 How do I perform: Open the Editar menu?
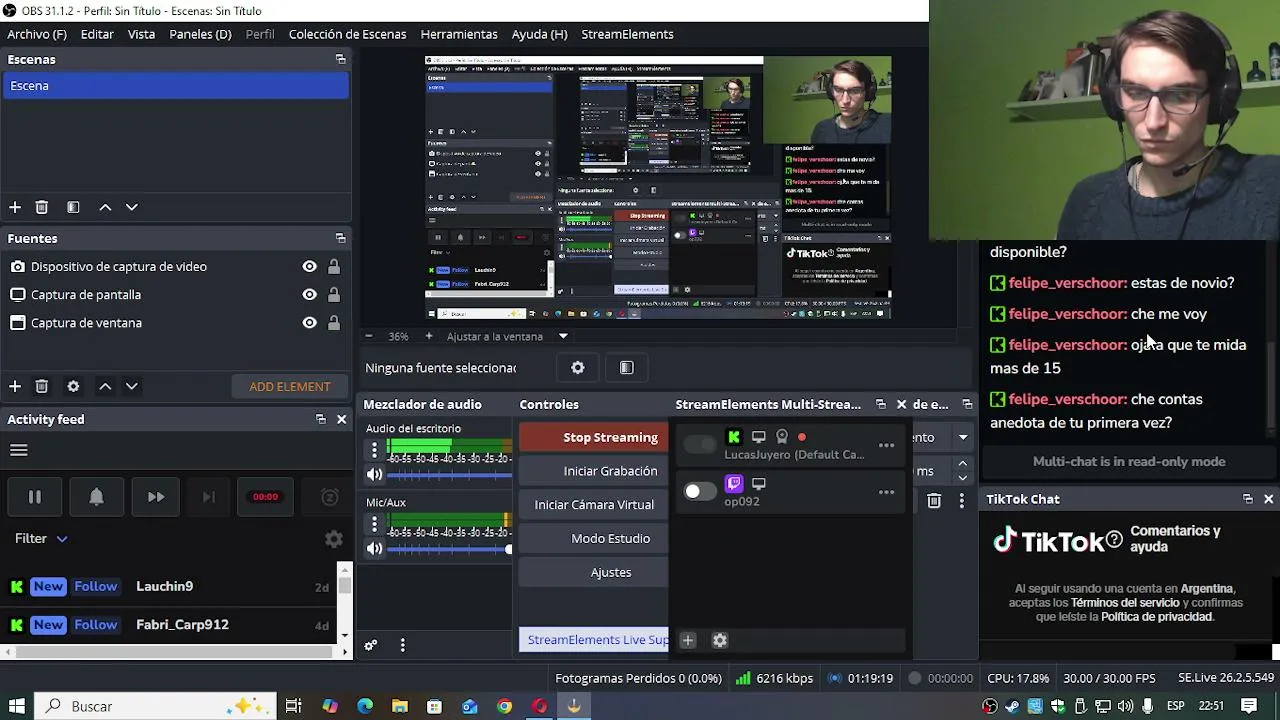click(x=97, y=34)
